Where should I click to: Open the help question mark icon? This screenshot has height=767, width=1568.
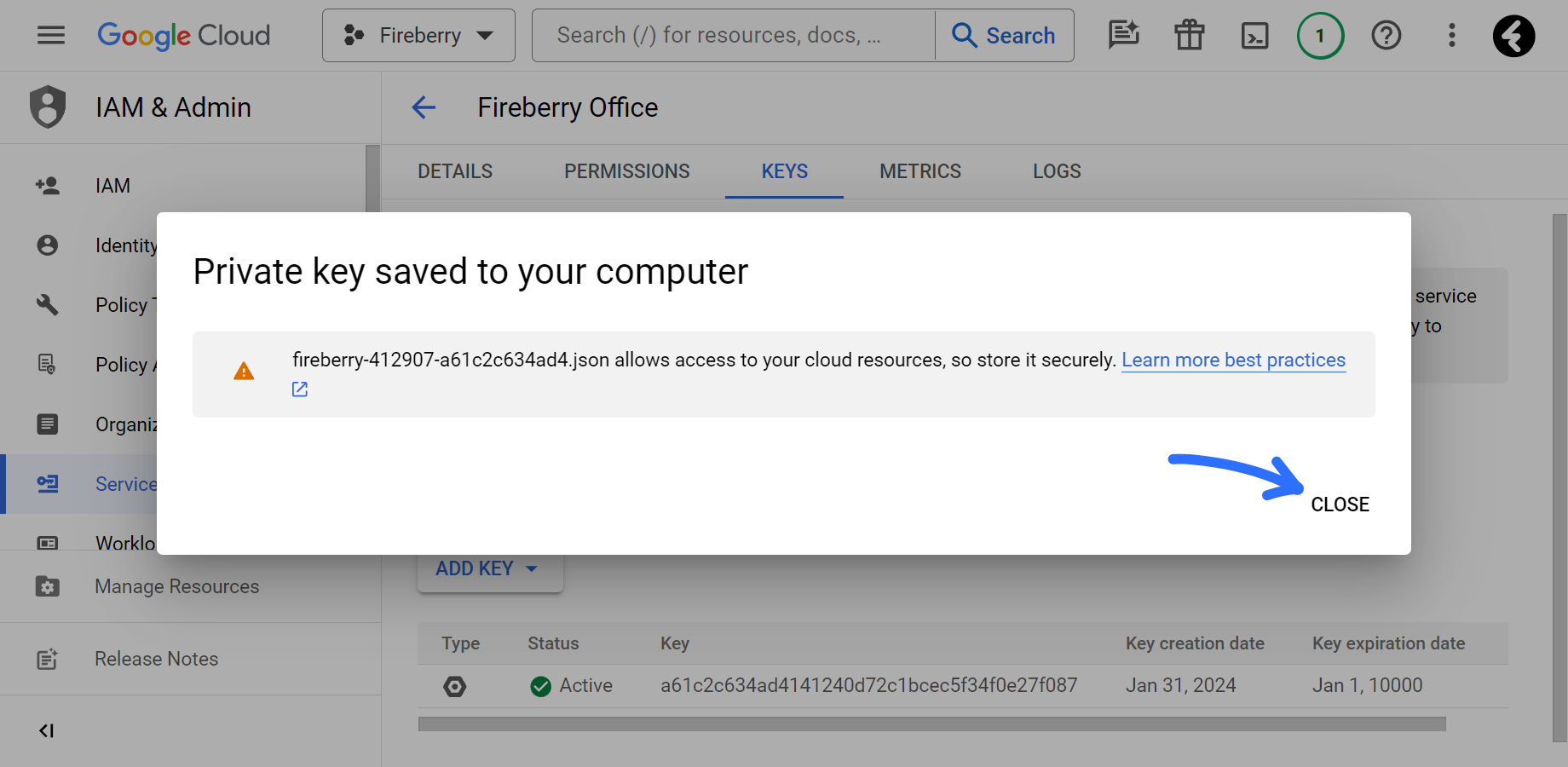click(x=1386, y=35)
